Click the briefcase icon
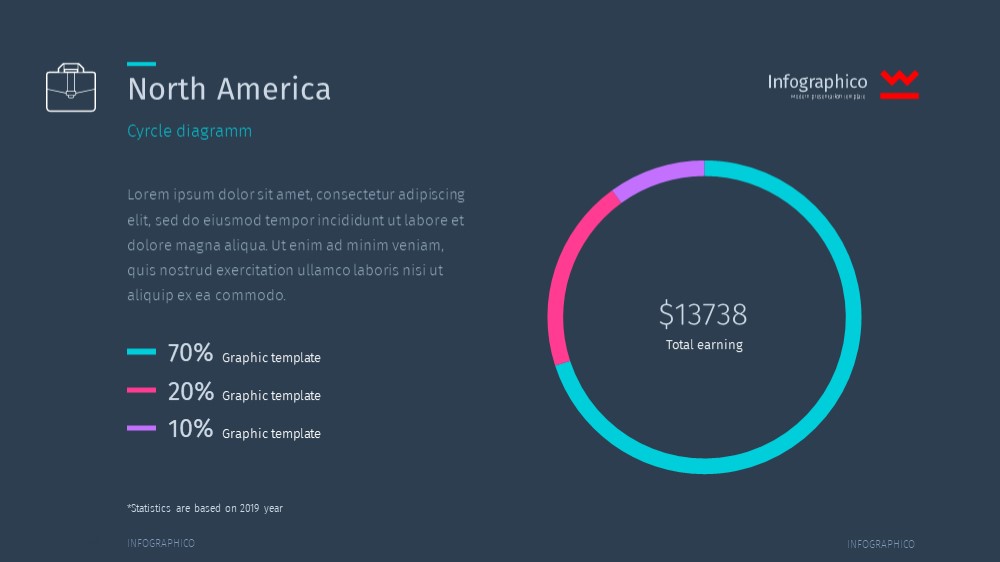This screenshot has width=1000, height=562. [71, 87]
